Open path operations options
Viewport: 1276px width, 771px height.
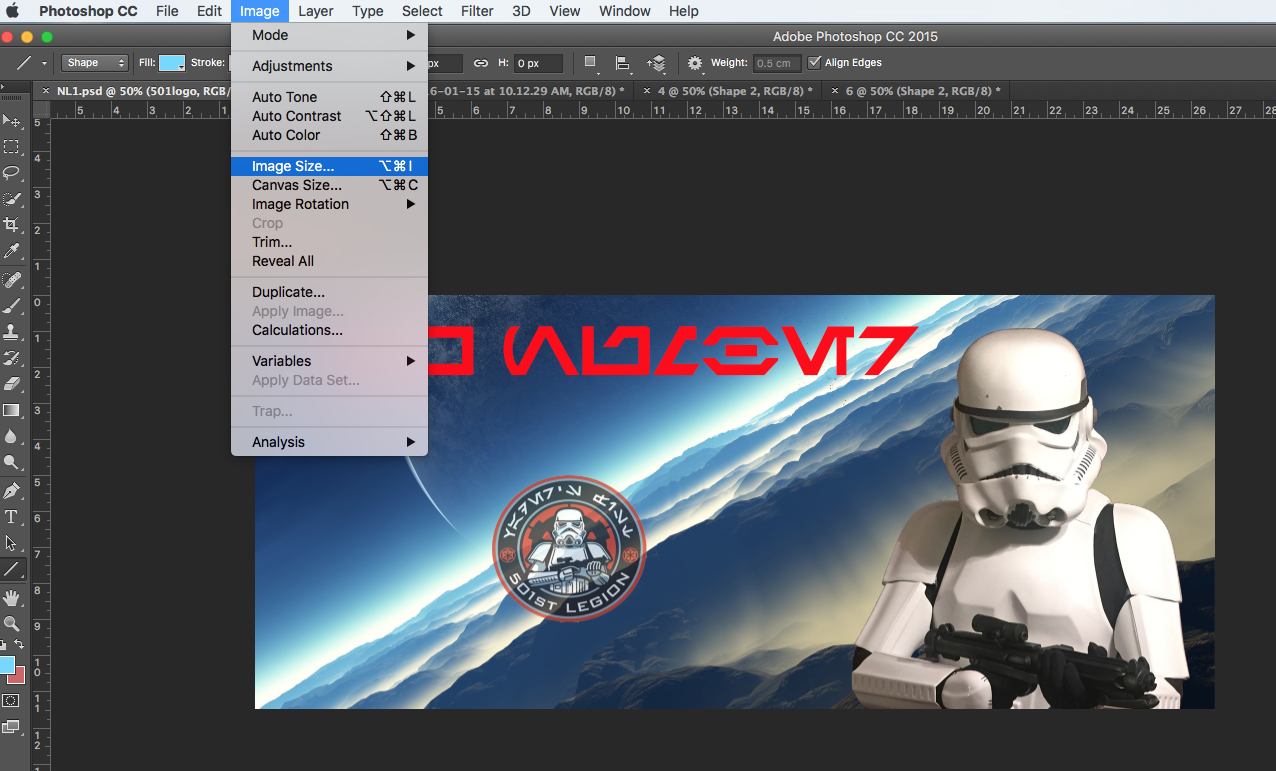(591, 63)
